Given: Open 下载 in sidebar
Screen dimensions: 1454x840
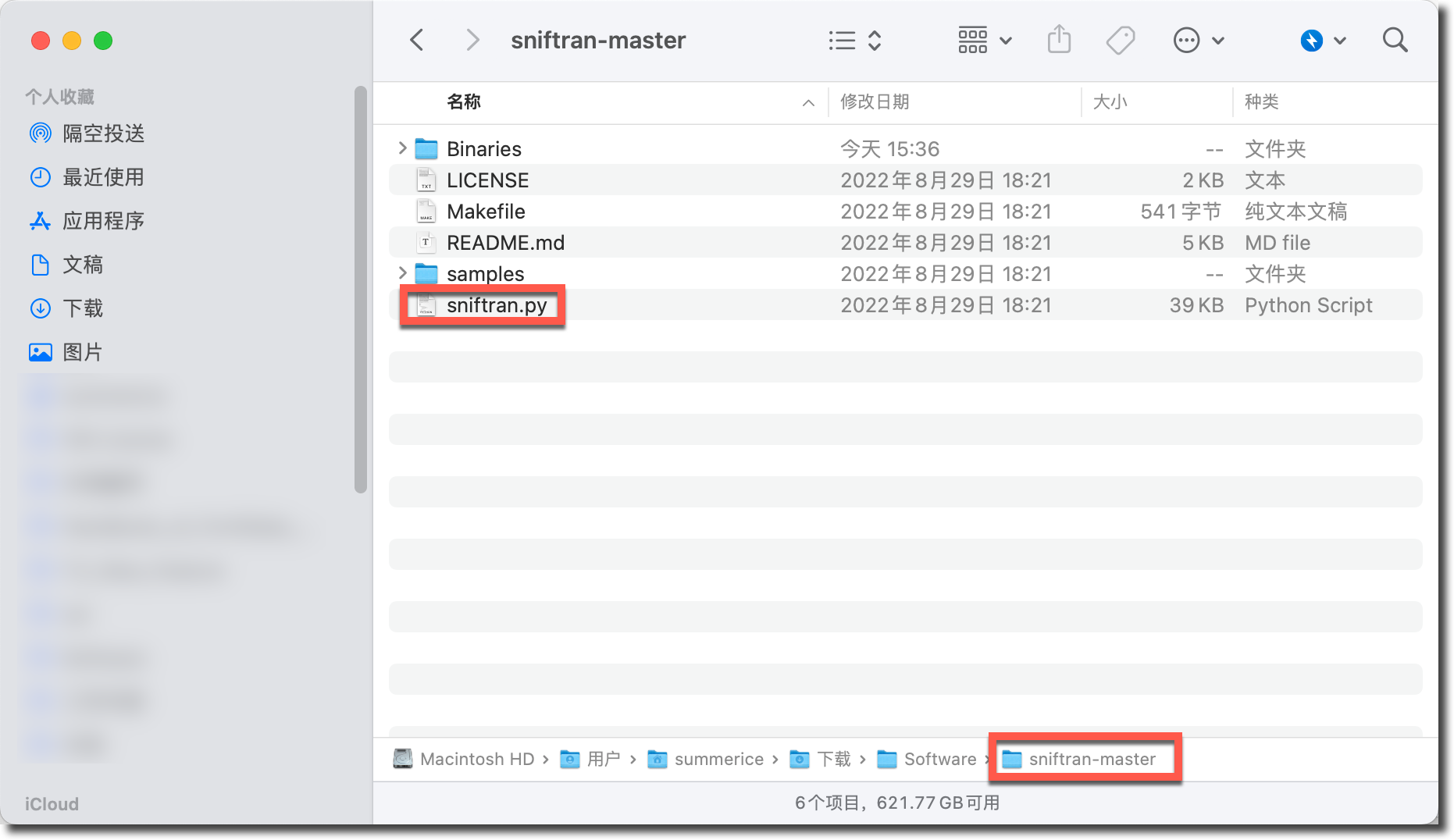Looking at the screenshot, I should 83,308.
